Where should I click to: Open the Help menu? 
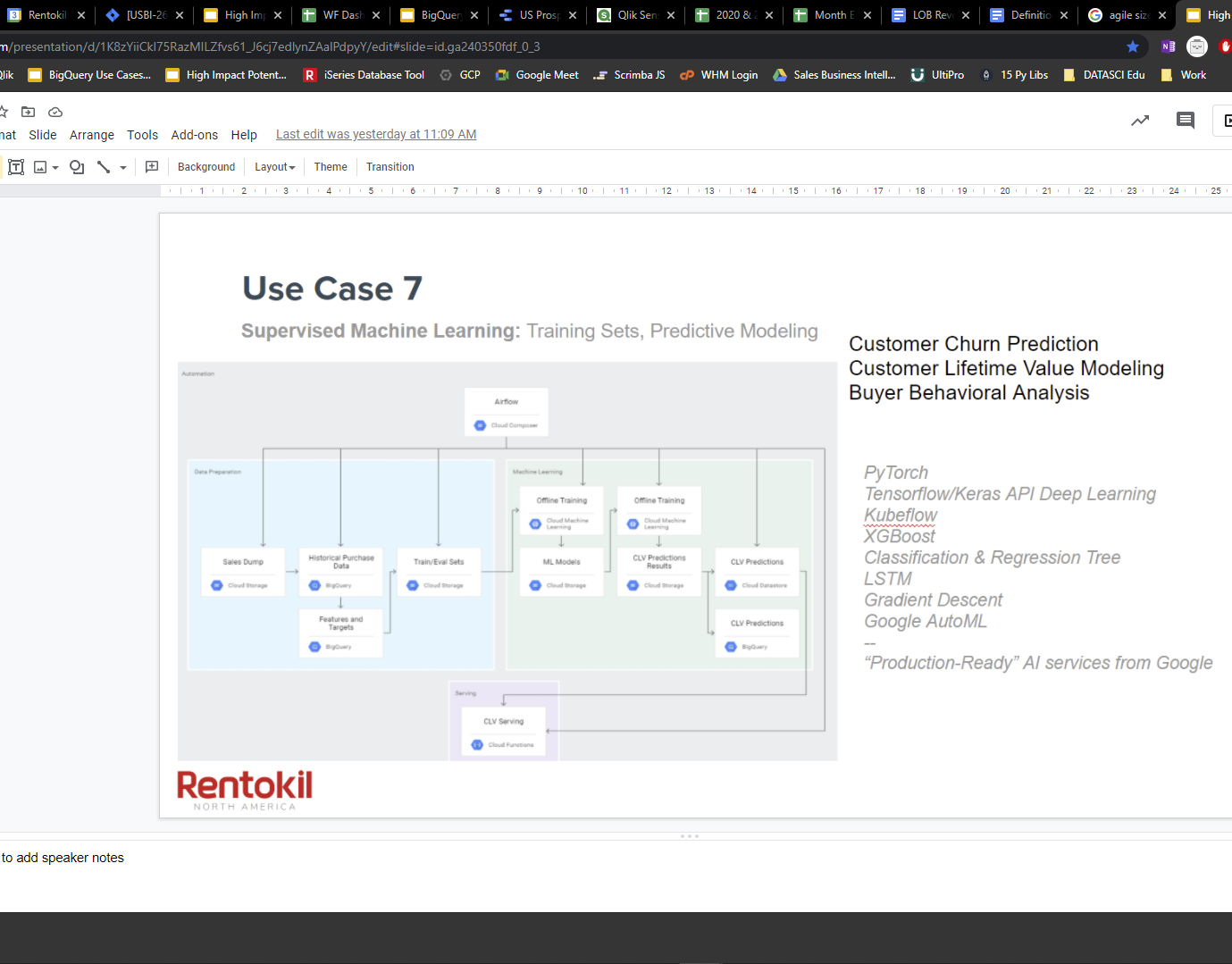[x=244, y=135]
